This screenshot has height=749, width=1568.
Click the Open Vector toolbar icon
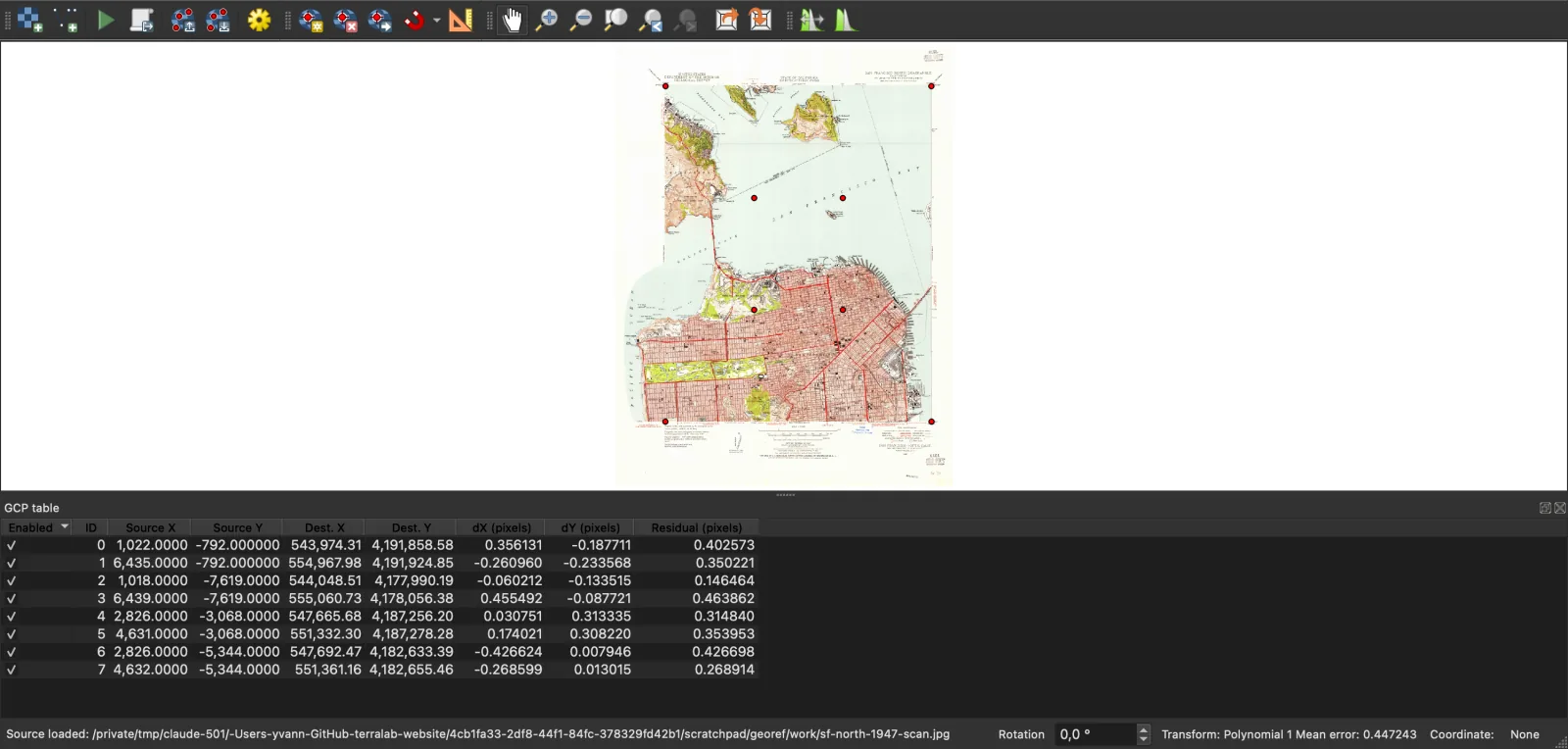[67, 20]
